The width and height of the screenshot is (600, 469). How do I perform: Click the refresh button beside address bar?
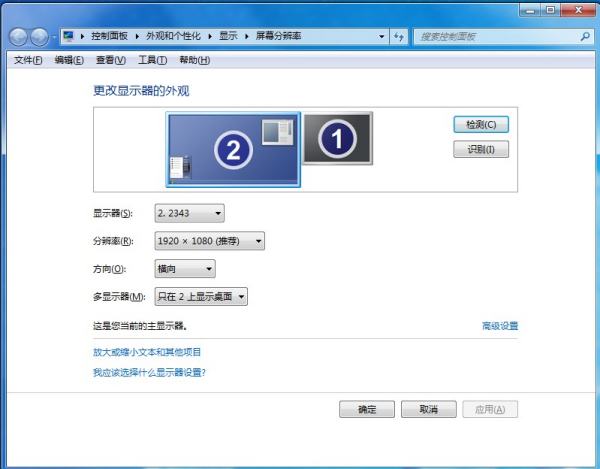pyautogui.click(x=399, y=37)
